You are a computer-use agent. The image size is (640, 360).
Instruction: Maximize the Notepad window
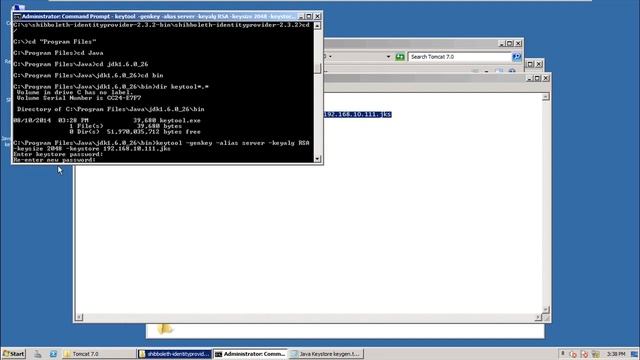click(x=537, y=78)
